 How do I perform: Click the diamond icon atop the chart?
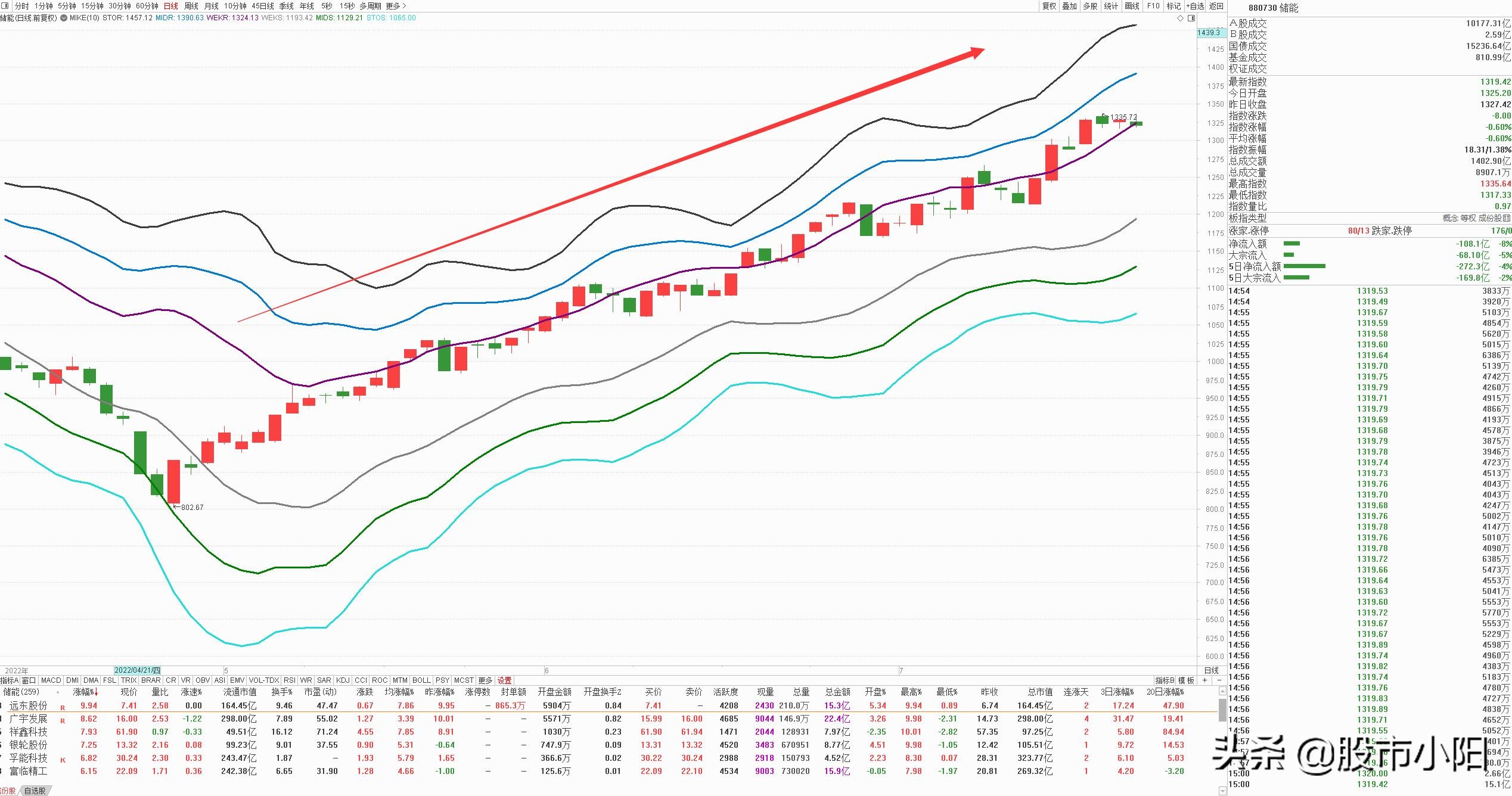[1180, 18]
